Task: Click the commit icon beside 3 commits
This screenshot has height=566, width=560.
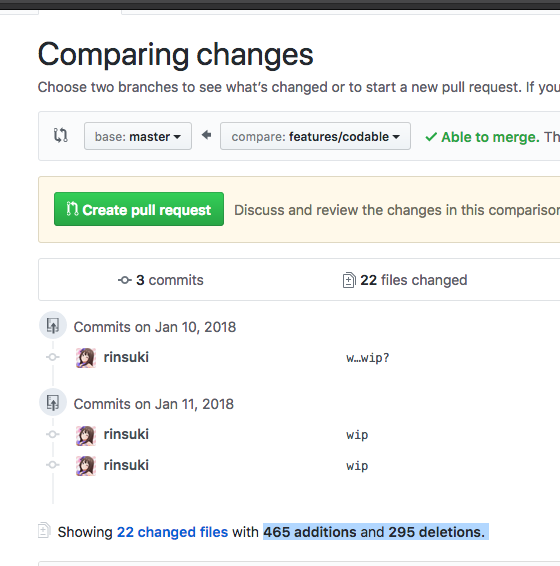Action: (x=125, y=280)
